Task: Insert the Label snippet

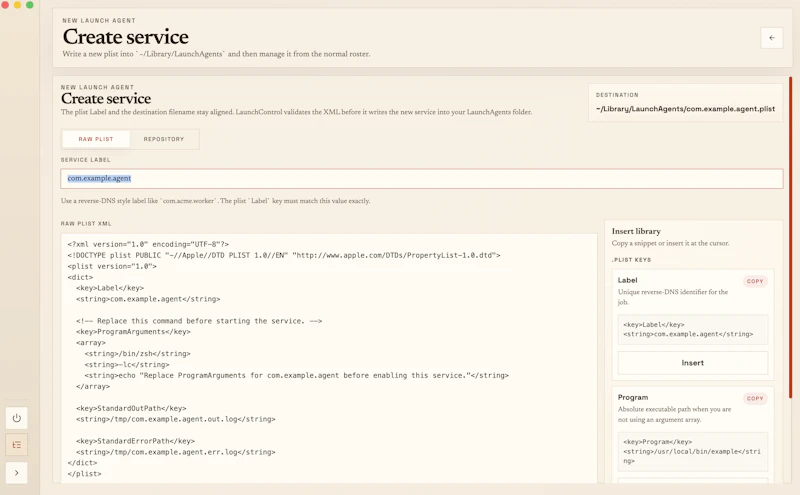Action: click(x=692, y=363)
